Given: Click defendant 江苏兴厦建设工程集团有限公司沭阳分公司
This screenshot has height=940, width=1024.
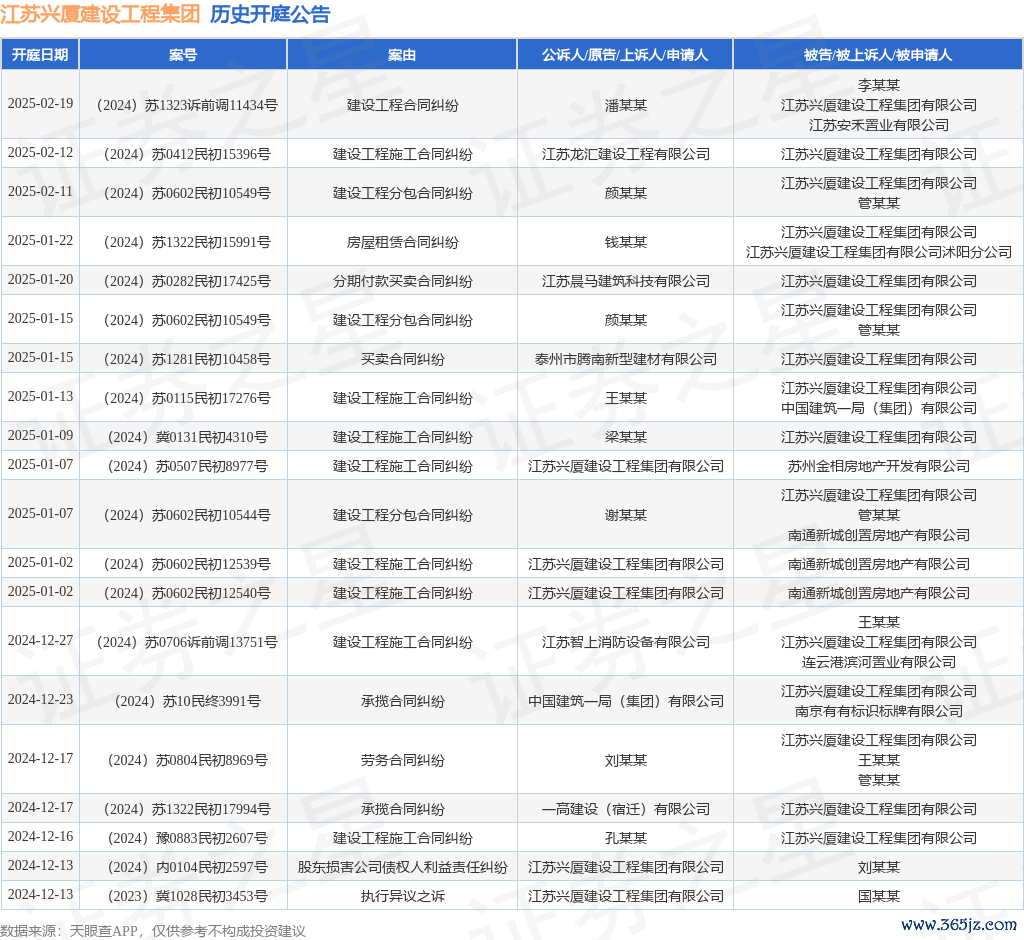Looking at the screenshot, I should tap(879, 252).
